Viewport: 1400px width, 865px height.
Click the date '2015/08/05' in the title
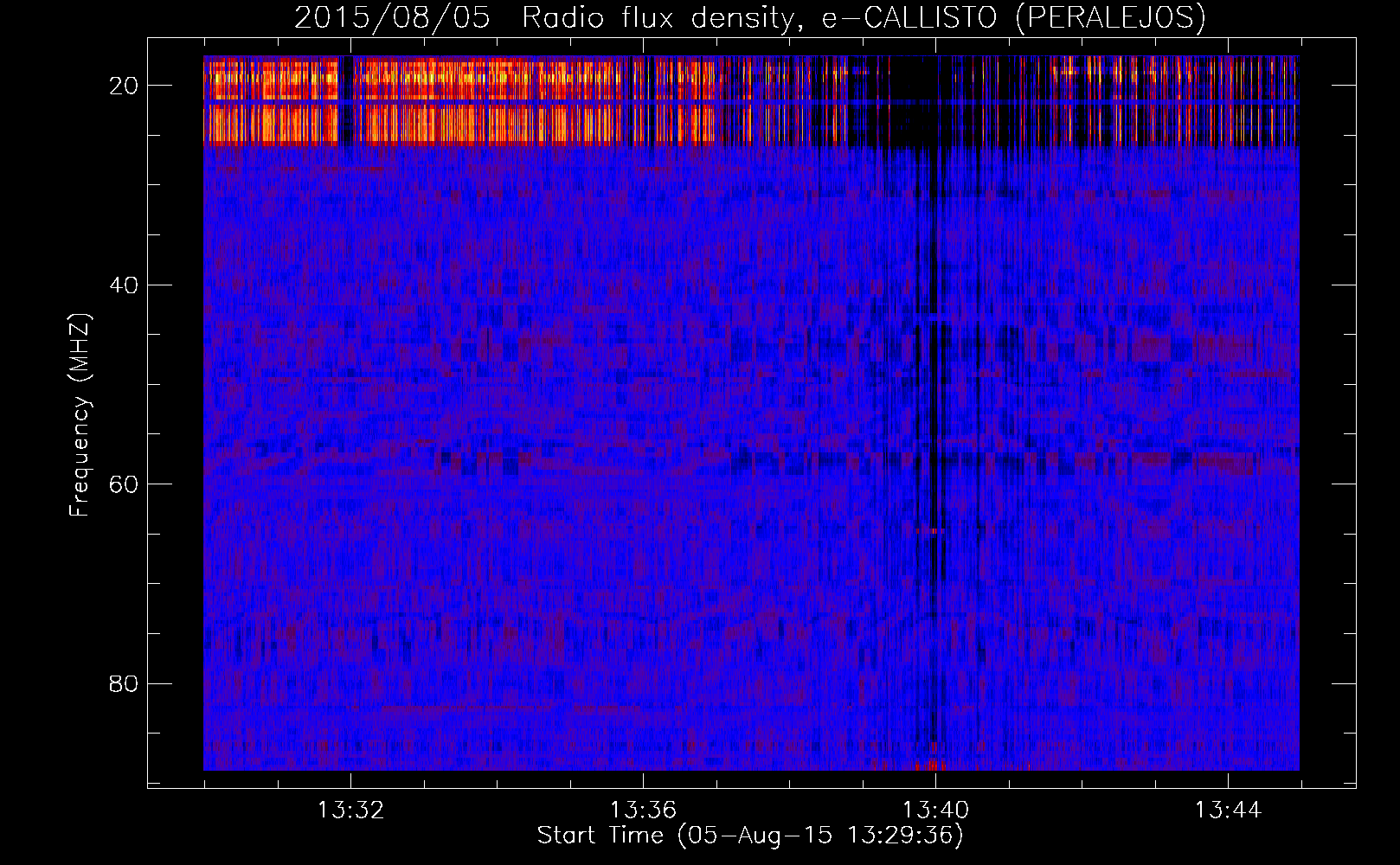[x=393, y=17]
